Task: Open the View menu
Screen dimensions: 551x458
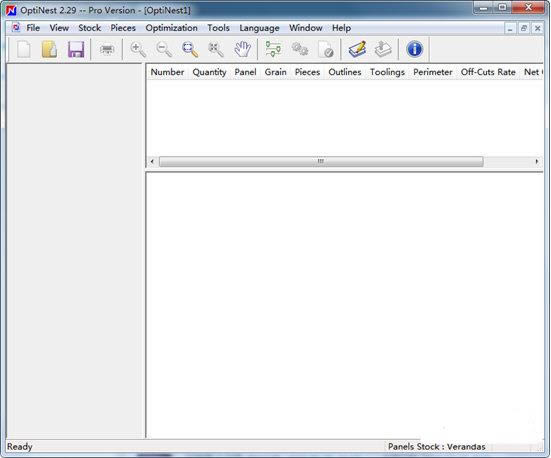Action: pyautogui.click(x=59, y=28)
